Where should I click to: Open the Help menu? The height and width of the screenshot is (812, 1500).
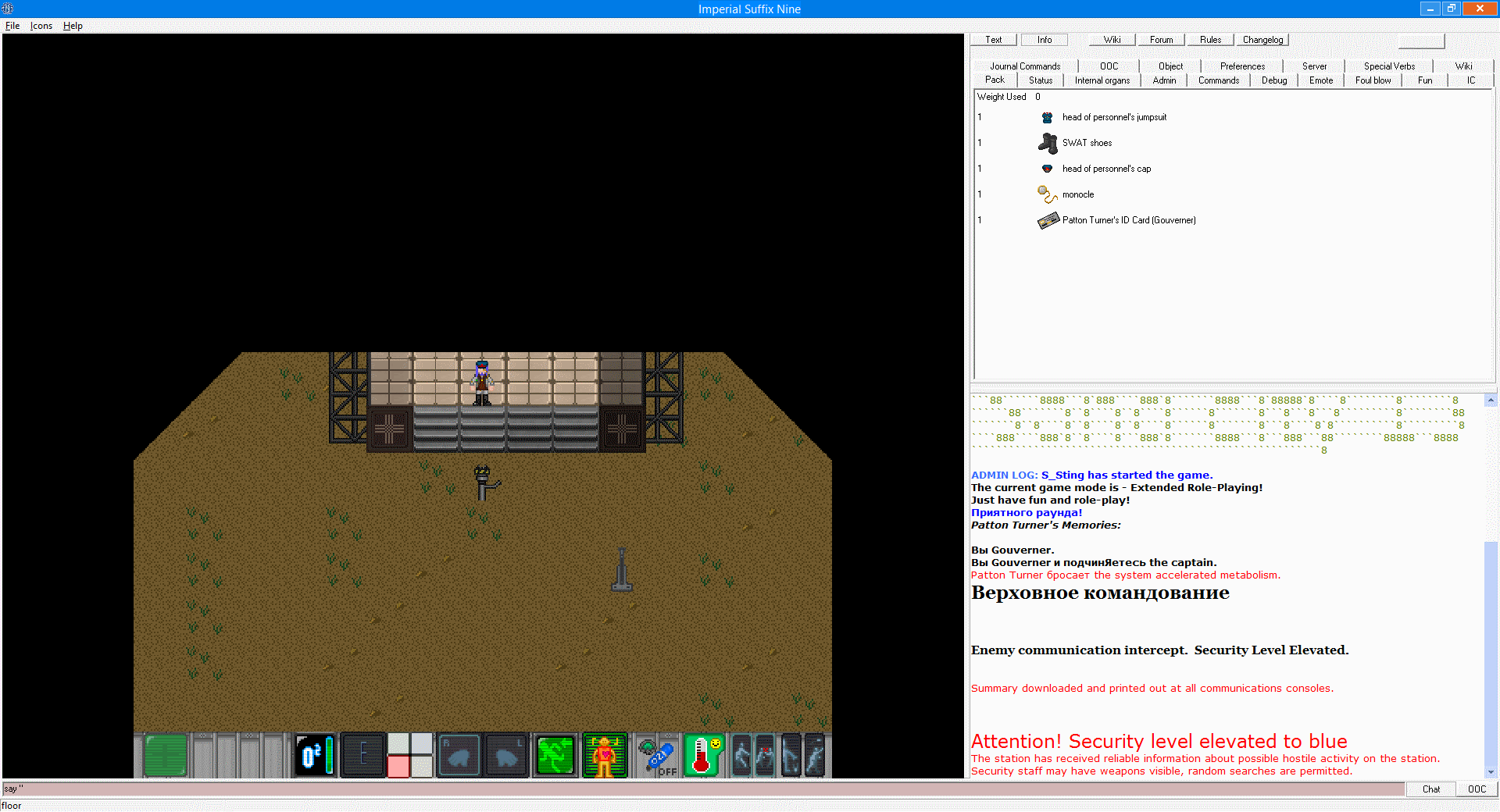tap(73, 26)
